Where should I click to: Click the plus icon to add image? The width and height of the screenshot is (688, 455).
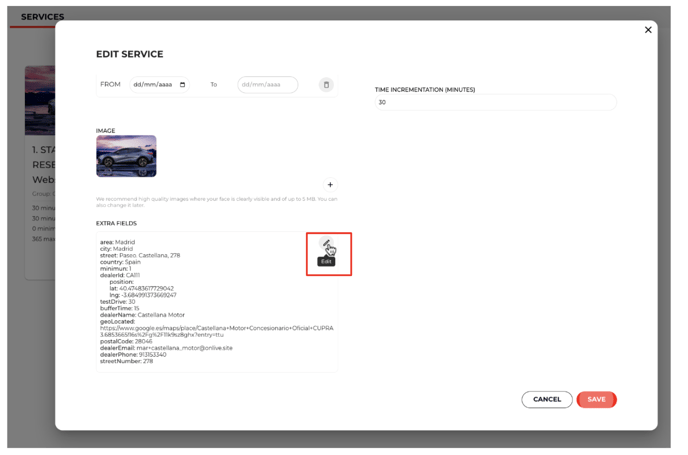(x=330, y=185)
